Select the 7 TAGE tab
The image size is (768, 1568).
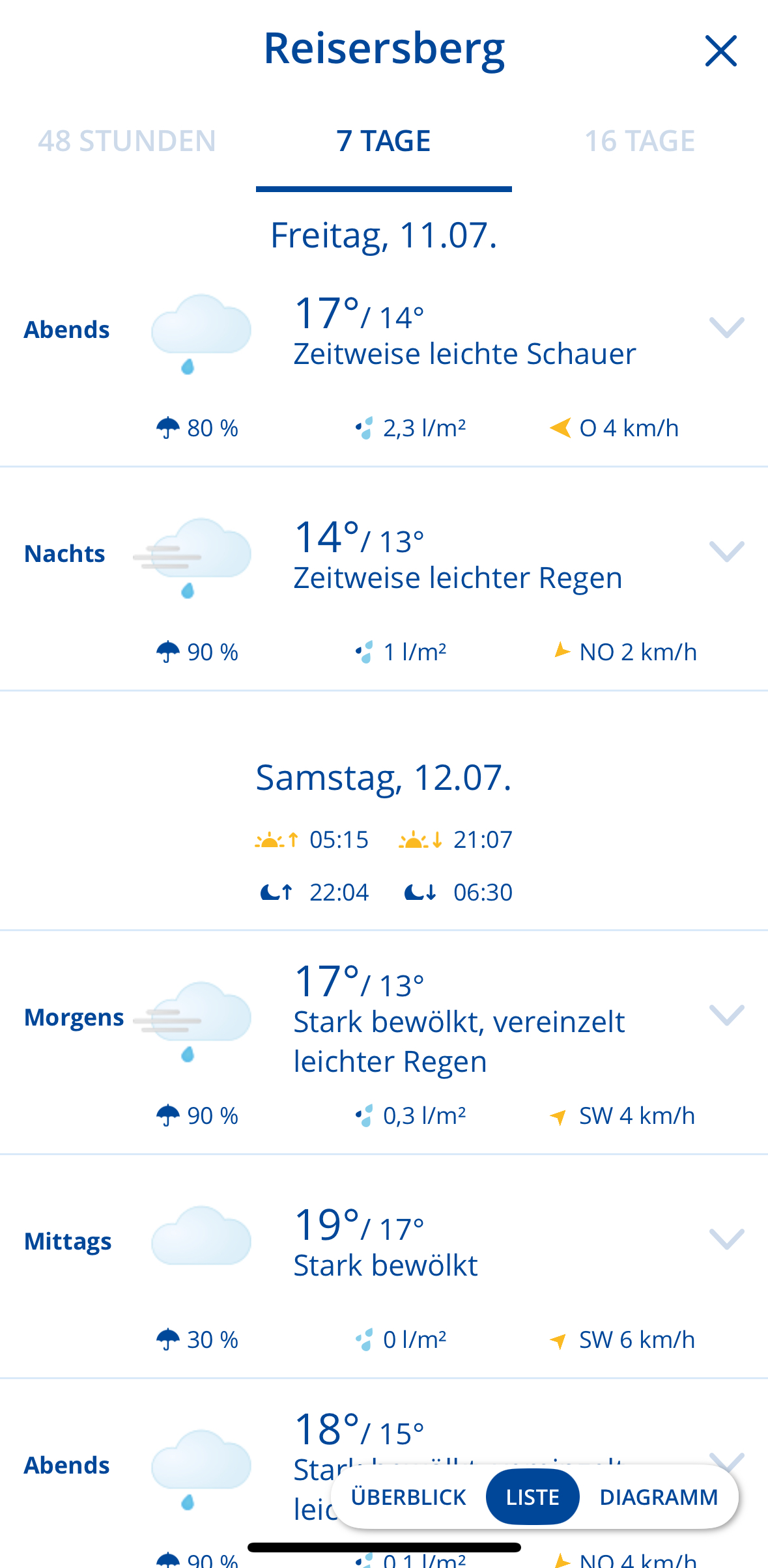pyautogui.click(x=384, y=141)
